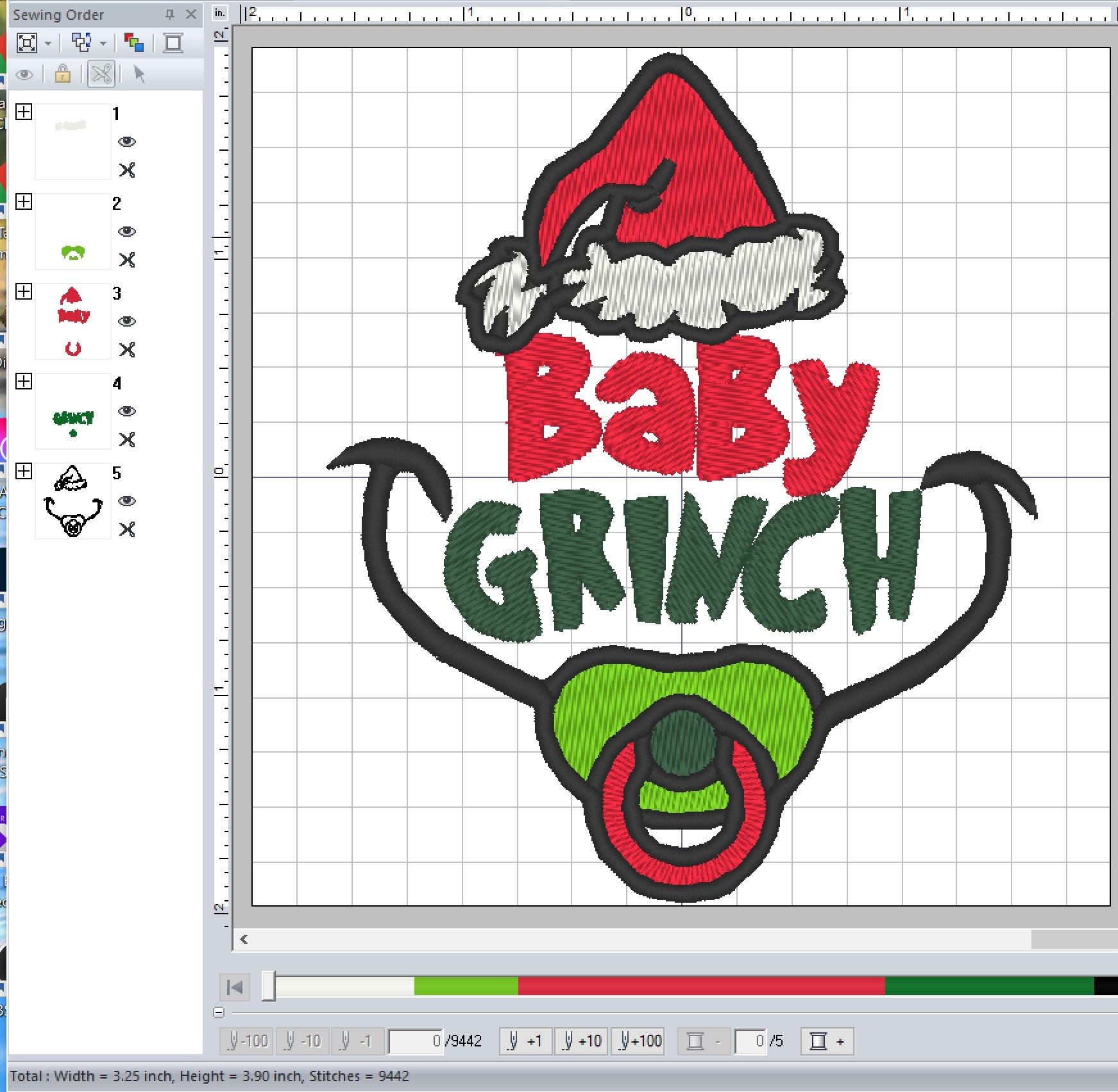The width and height of the screenshot is (1118, 1092).
Task: Hide color group 1 with its eye icon
Action: click(x=127, y=142)
